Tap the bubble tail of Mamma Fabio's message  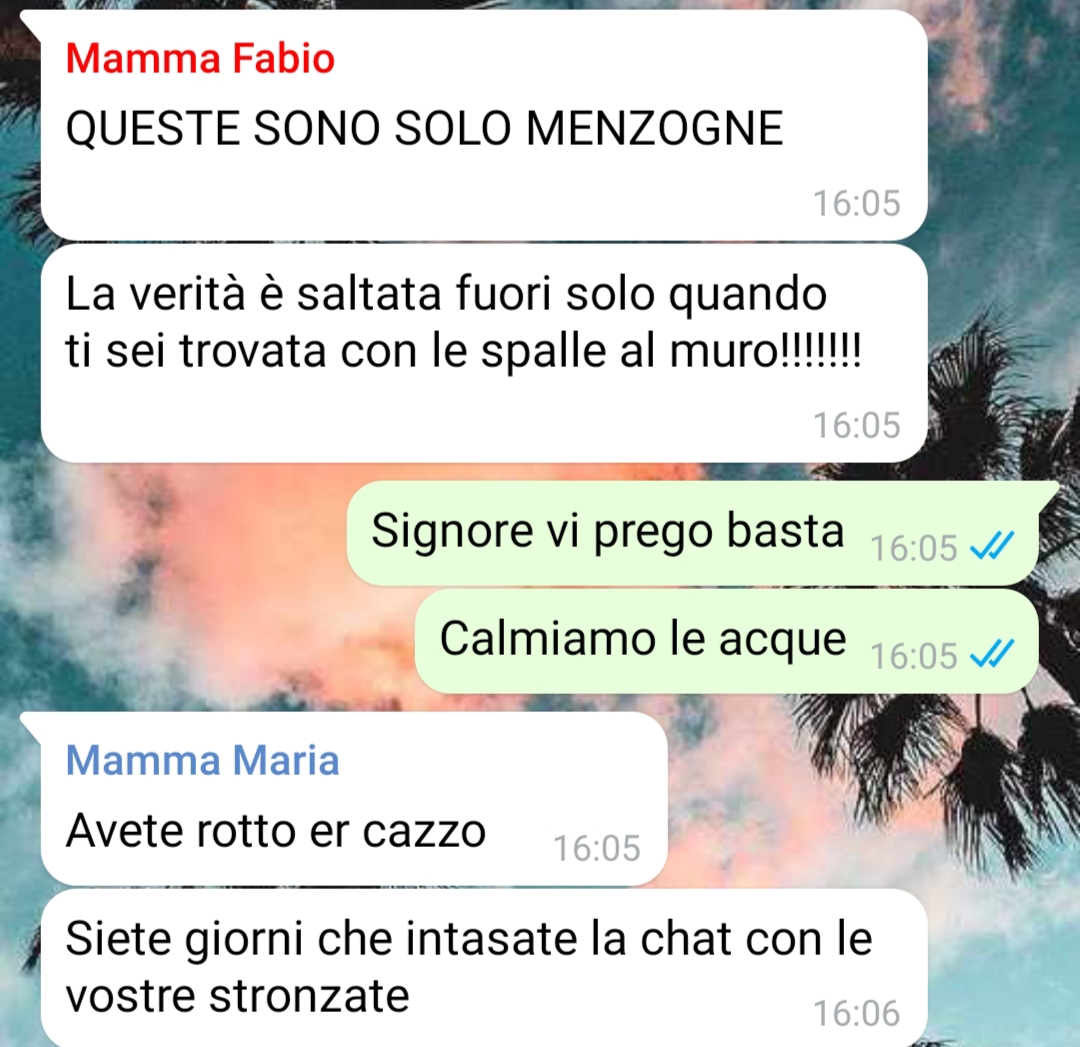click(x=32, y=22)
